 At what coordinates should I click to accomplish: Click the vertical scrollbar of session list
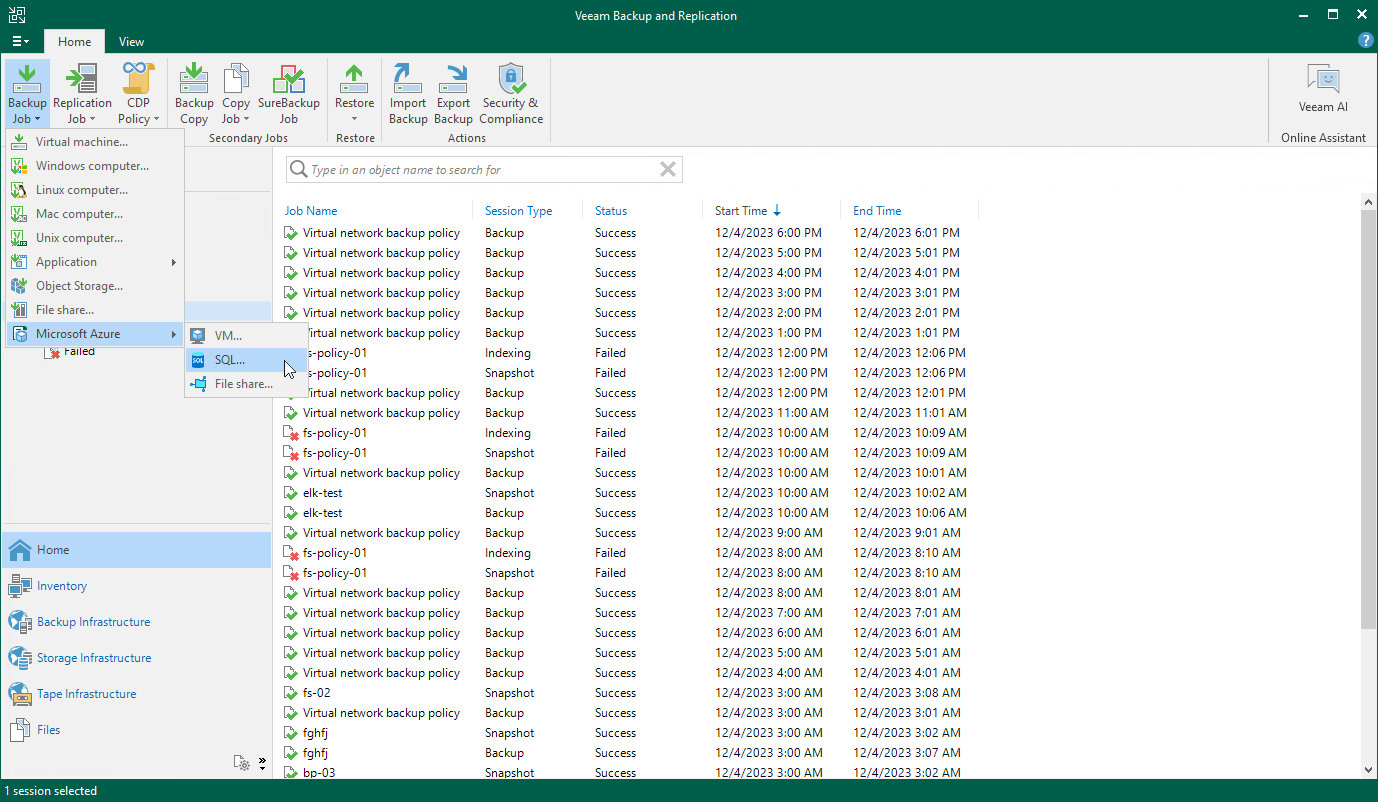(x=1369, y=420)
